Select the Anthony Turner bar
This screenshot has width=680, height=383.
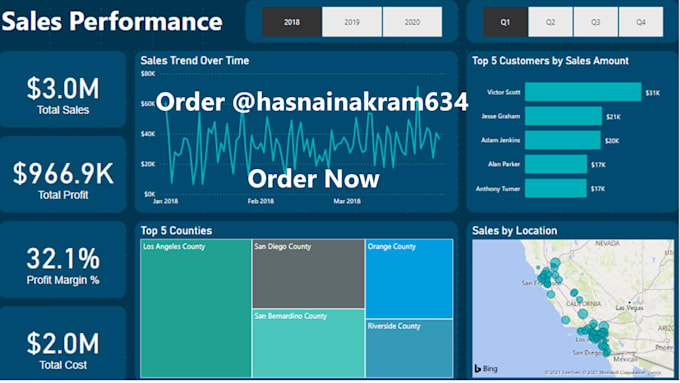click(556, 188)
